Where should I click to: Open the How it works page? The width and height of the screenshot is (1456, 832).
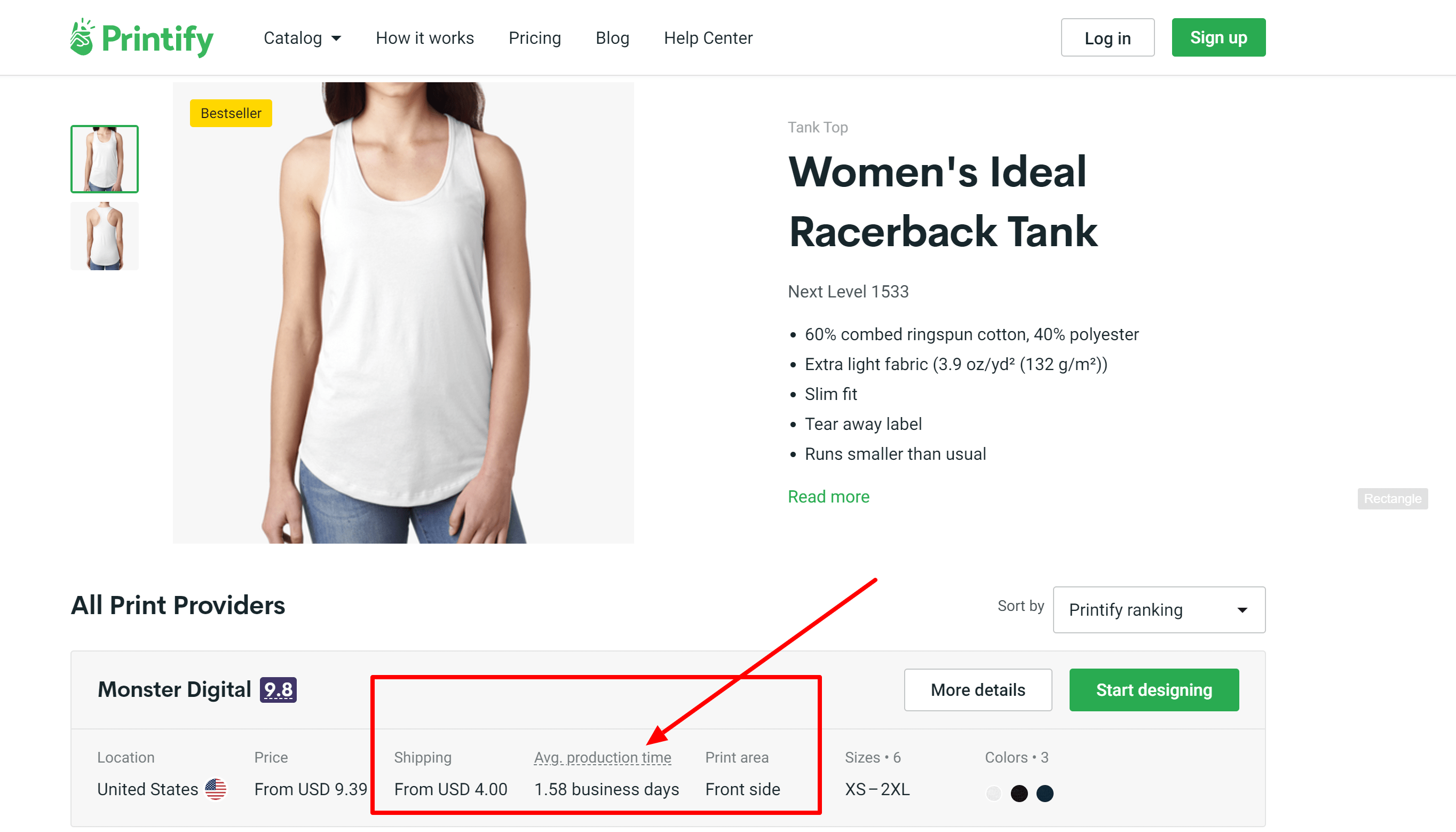click(424, 38)
